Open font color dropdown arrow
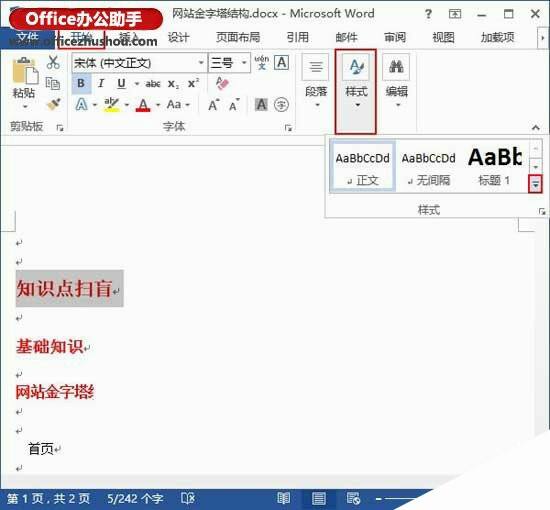Screen dimensions: 550x510 [x=158, y=105]
